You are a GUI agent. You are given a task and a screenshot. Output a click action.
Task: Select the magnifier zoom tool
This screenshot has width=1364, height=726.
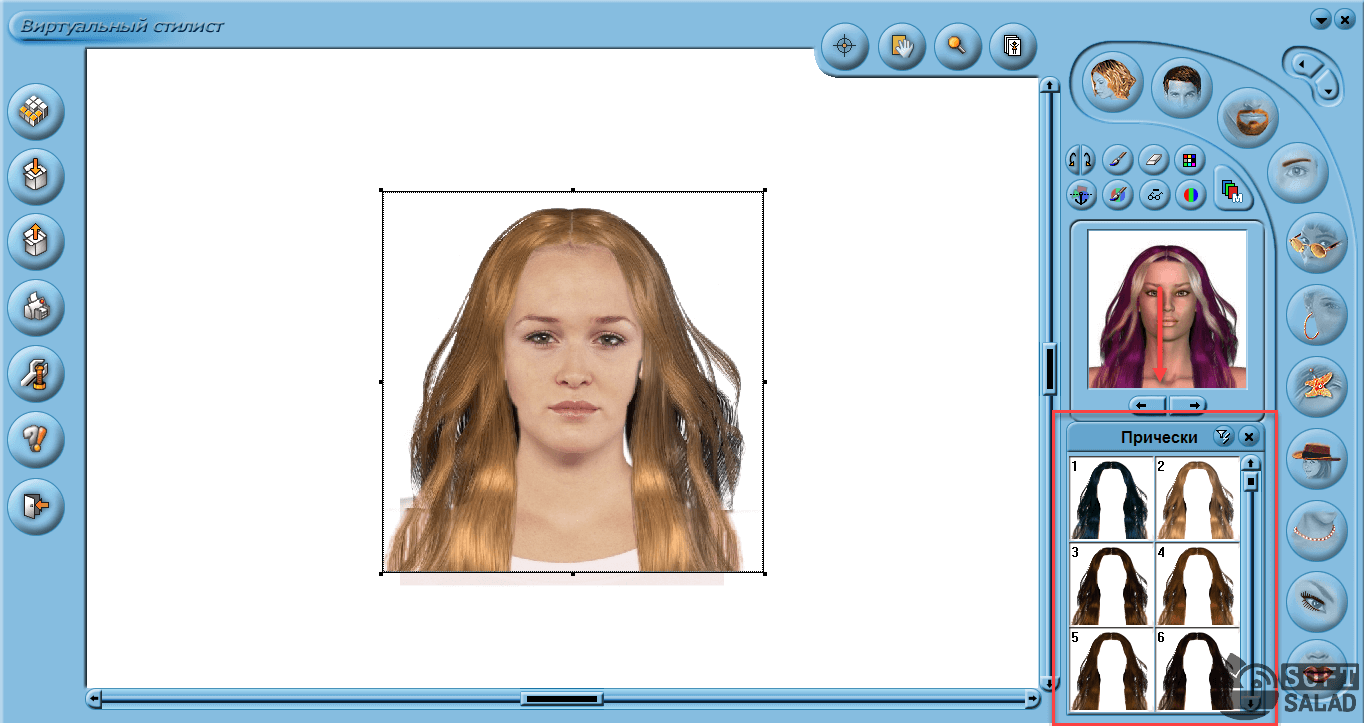(x=958, y=47)
